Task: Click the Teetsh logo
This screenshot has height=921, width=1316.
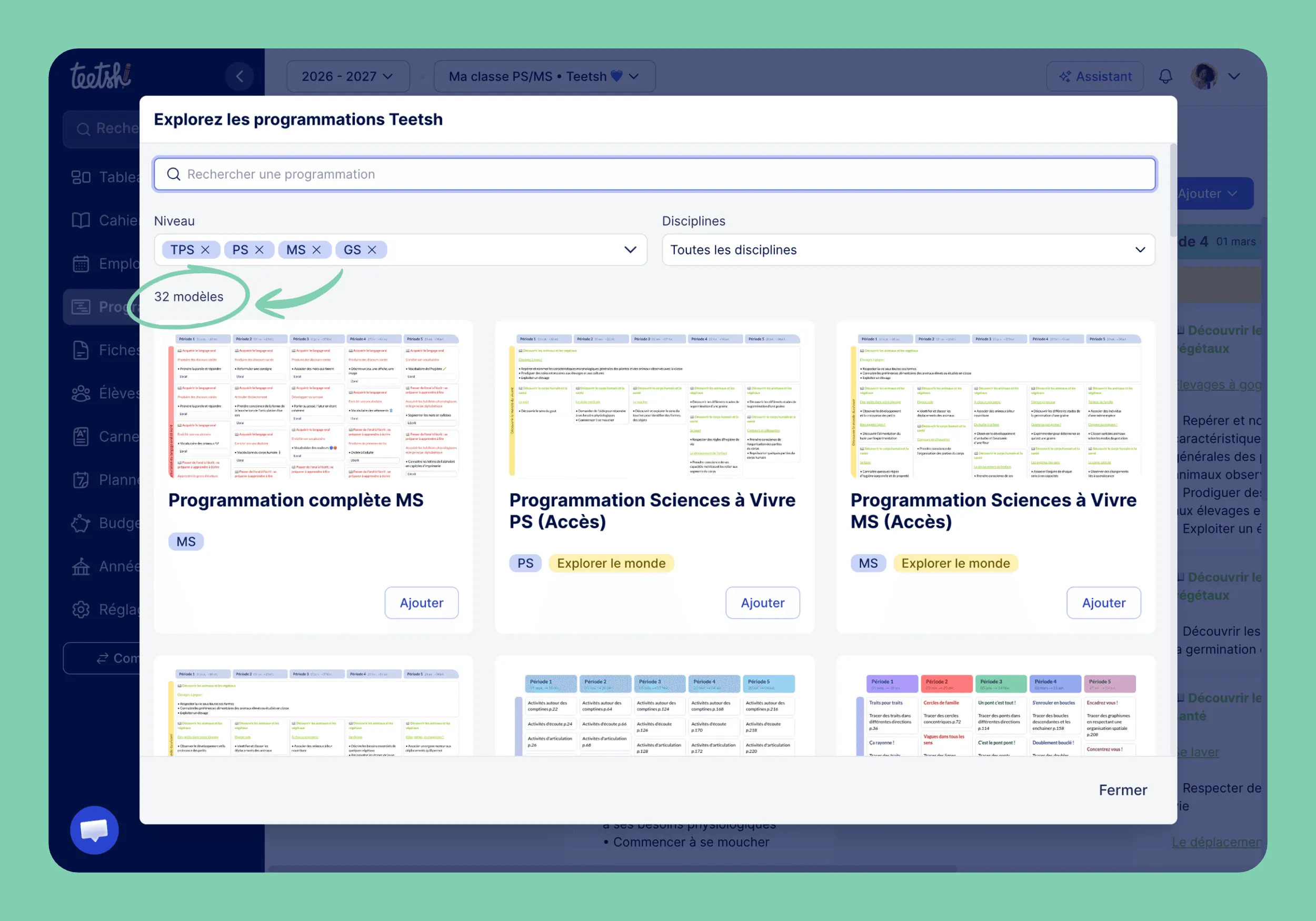Action: tap(101, 76)
